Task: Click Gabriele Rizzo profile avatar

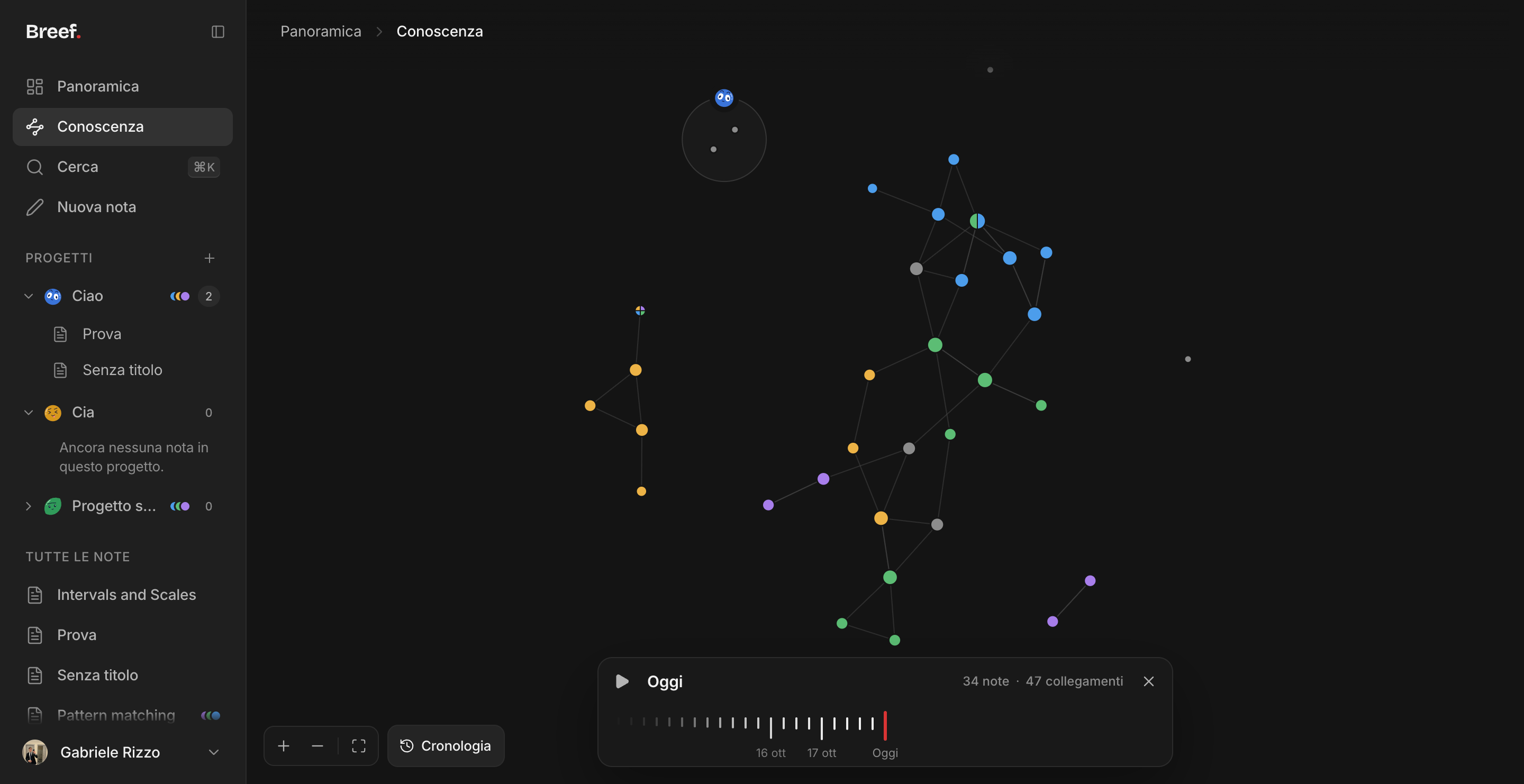Action: point(35,752)
